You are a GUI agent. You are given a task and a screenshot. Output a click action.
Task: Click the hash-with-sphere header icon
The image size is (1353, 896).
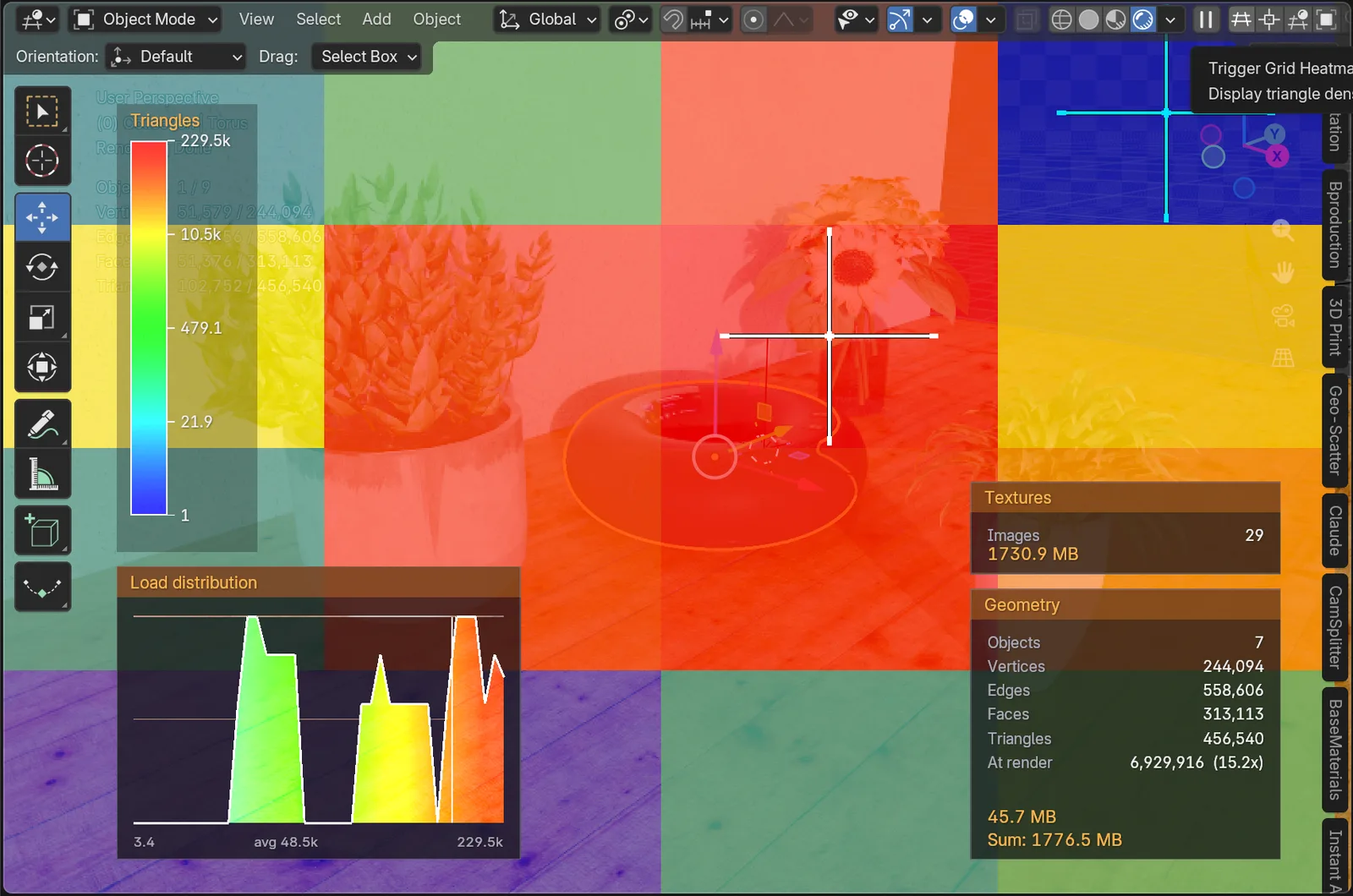(1298, 19)
